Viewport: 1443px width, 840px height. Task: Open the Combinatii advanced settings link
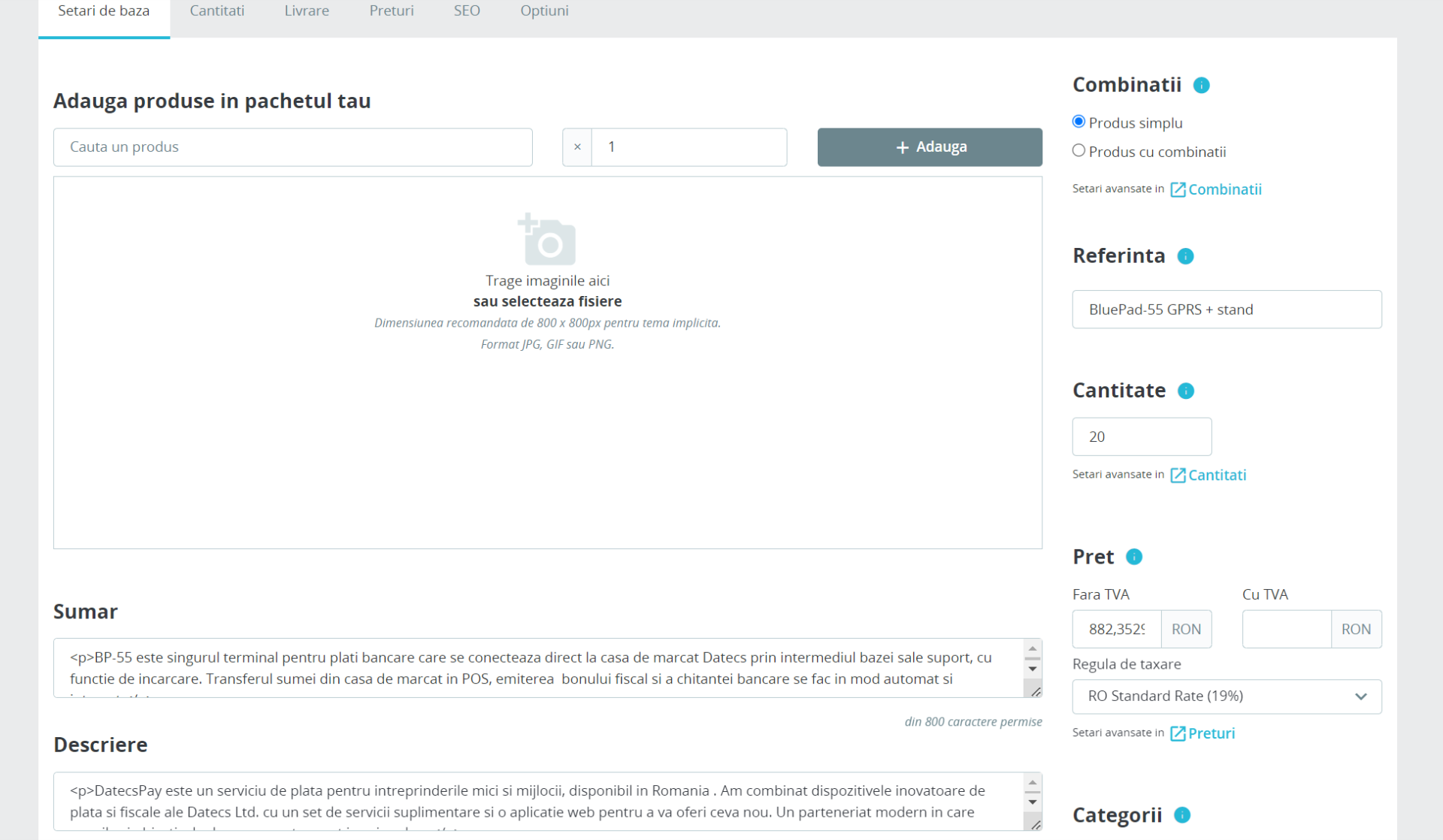[x=1224, y=189]
